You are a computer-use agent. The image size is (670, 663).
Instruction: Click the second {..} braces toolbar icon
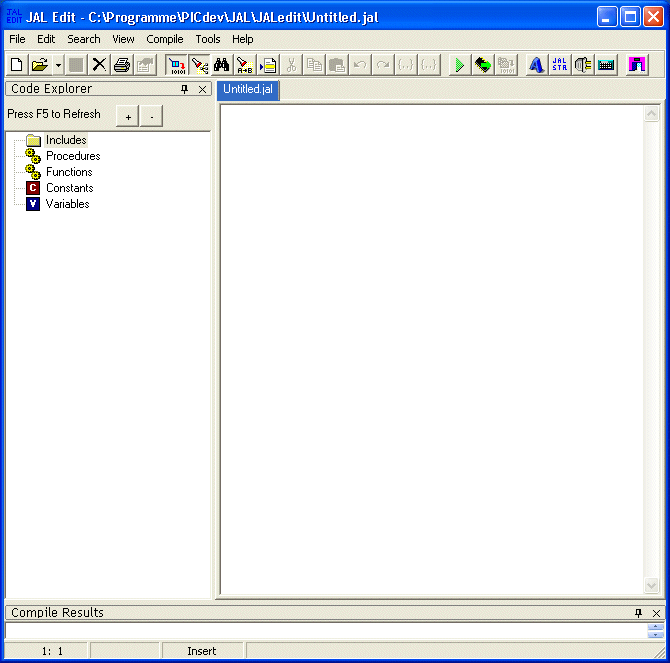(x=429, y=65)
